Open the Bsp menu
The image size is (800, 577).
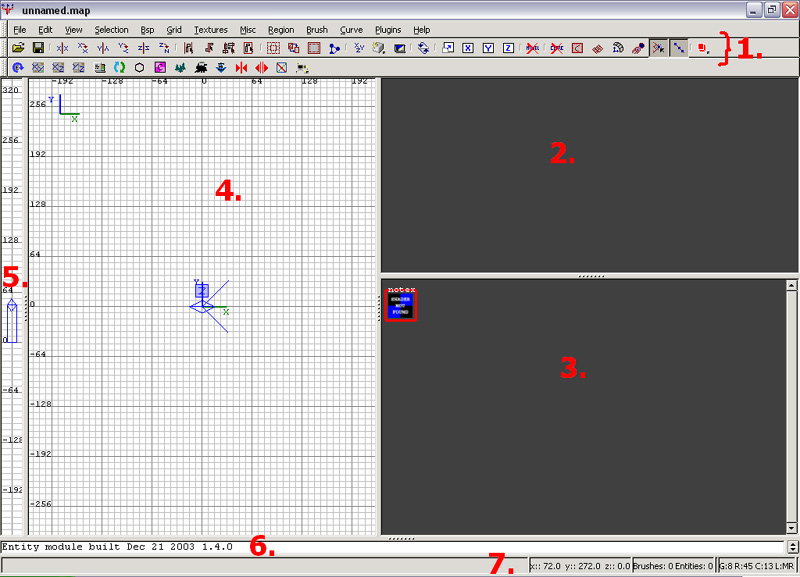tap(147, 30)
